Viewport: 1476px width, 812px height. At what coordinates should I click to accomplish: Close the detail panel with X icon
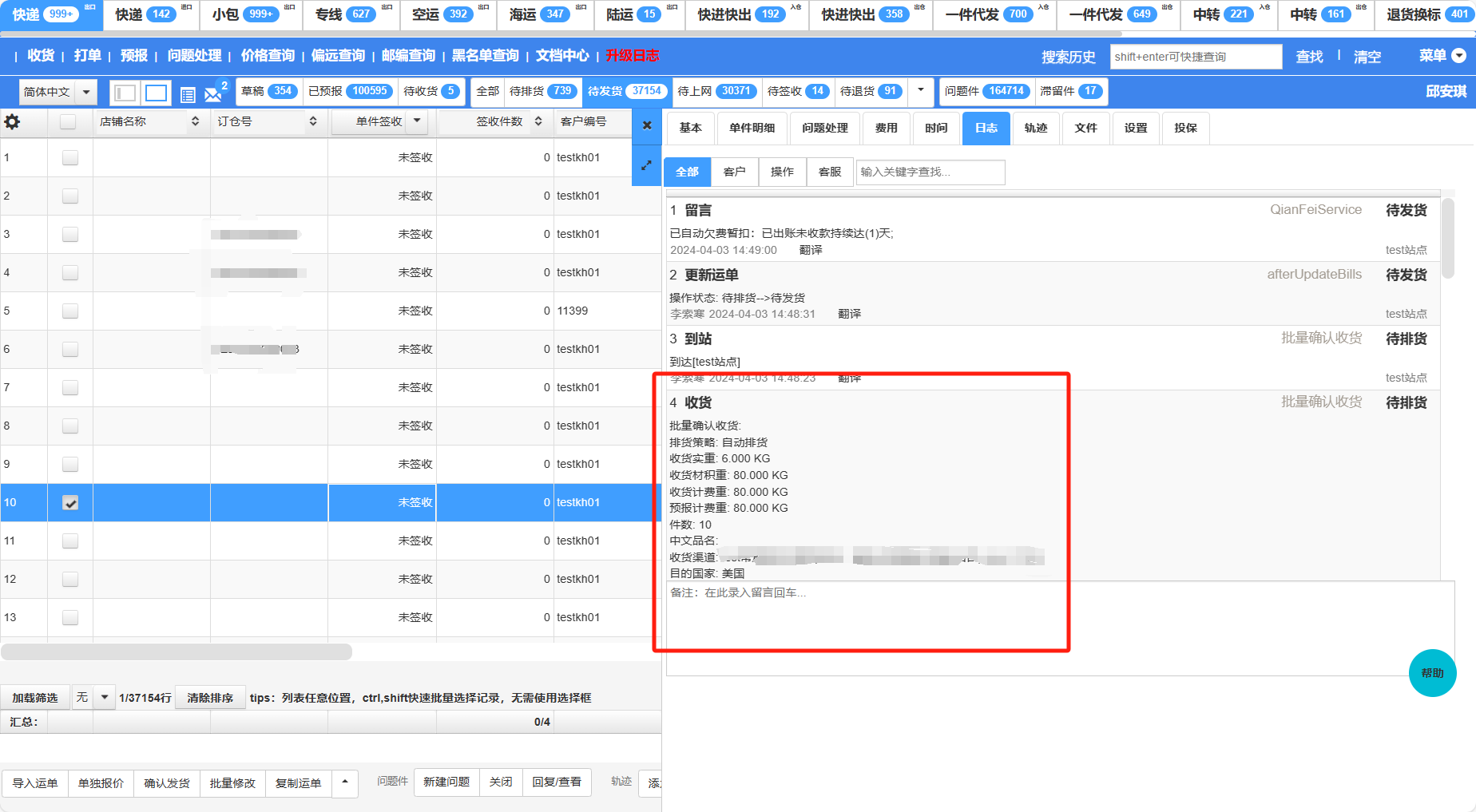[647, 125]
